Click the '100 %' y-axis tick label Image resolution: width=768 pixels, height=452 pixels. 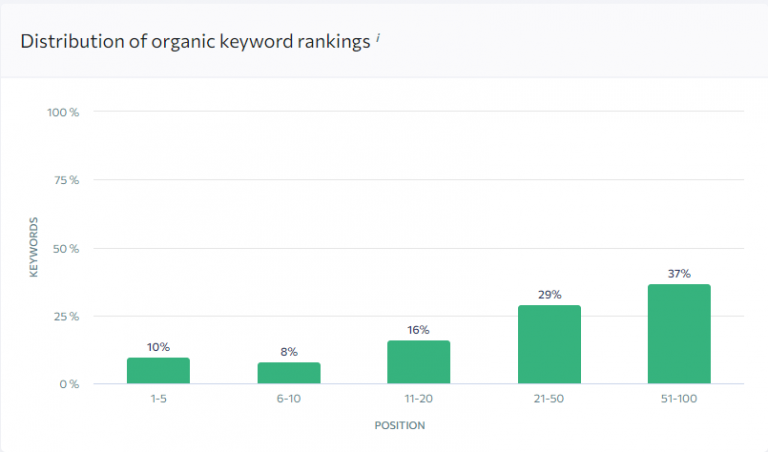click(63, 112)
